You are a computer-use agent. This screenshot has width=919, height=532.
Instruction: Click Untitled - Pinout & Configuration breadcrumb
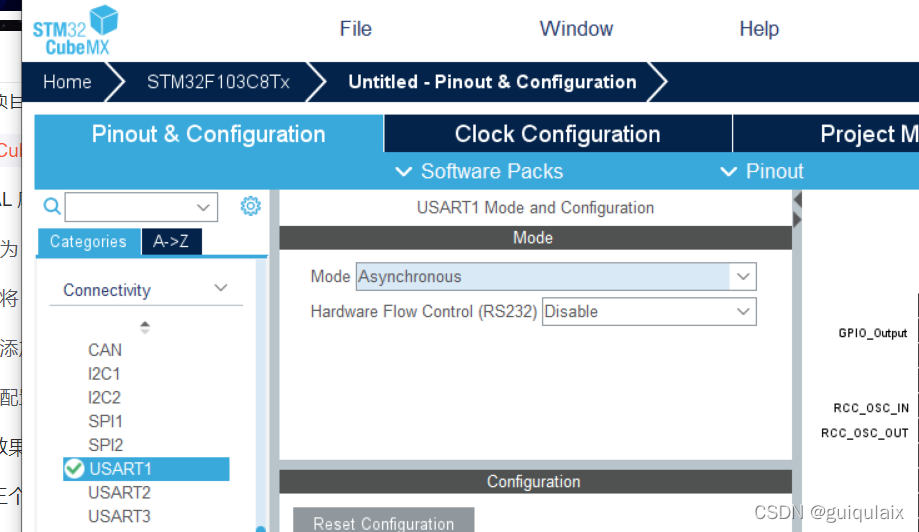(x=492, y=82)
